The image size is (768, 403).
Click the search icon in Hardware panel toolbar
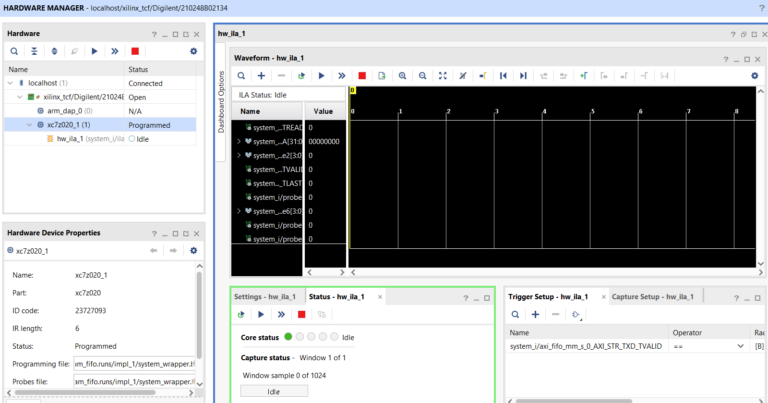tap(14, 51)
